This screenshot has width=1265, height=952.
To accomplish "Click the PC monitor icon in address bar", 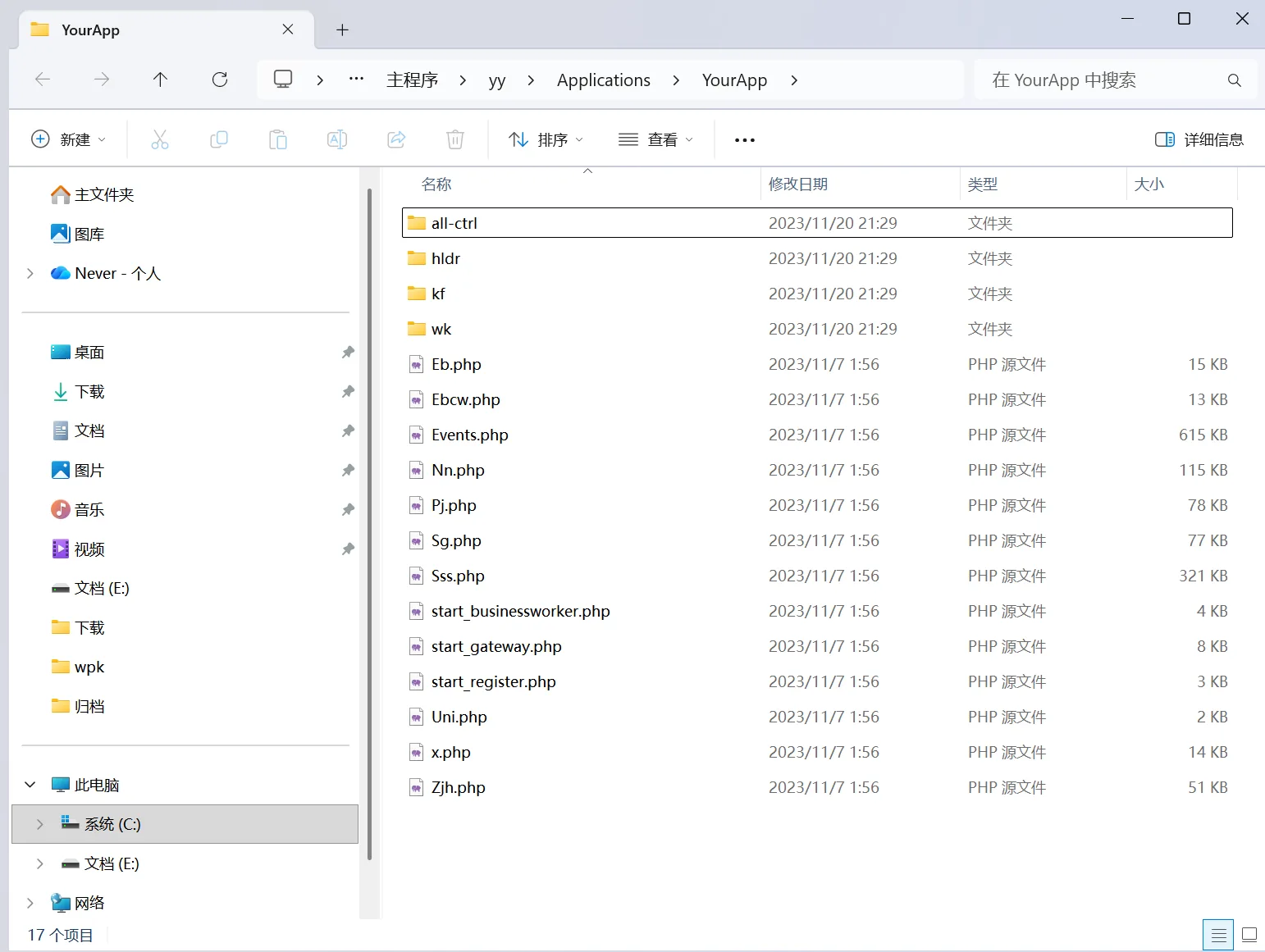I will pos(283,80).
